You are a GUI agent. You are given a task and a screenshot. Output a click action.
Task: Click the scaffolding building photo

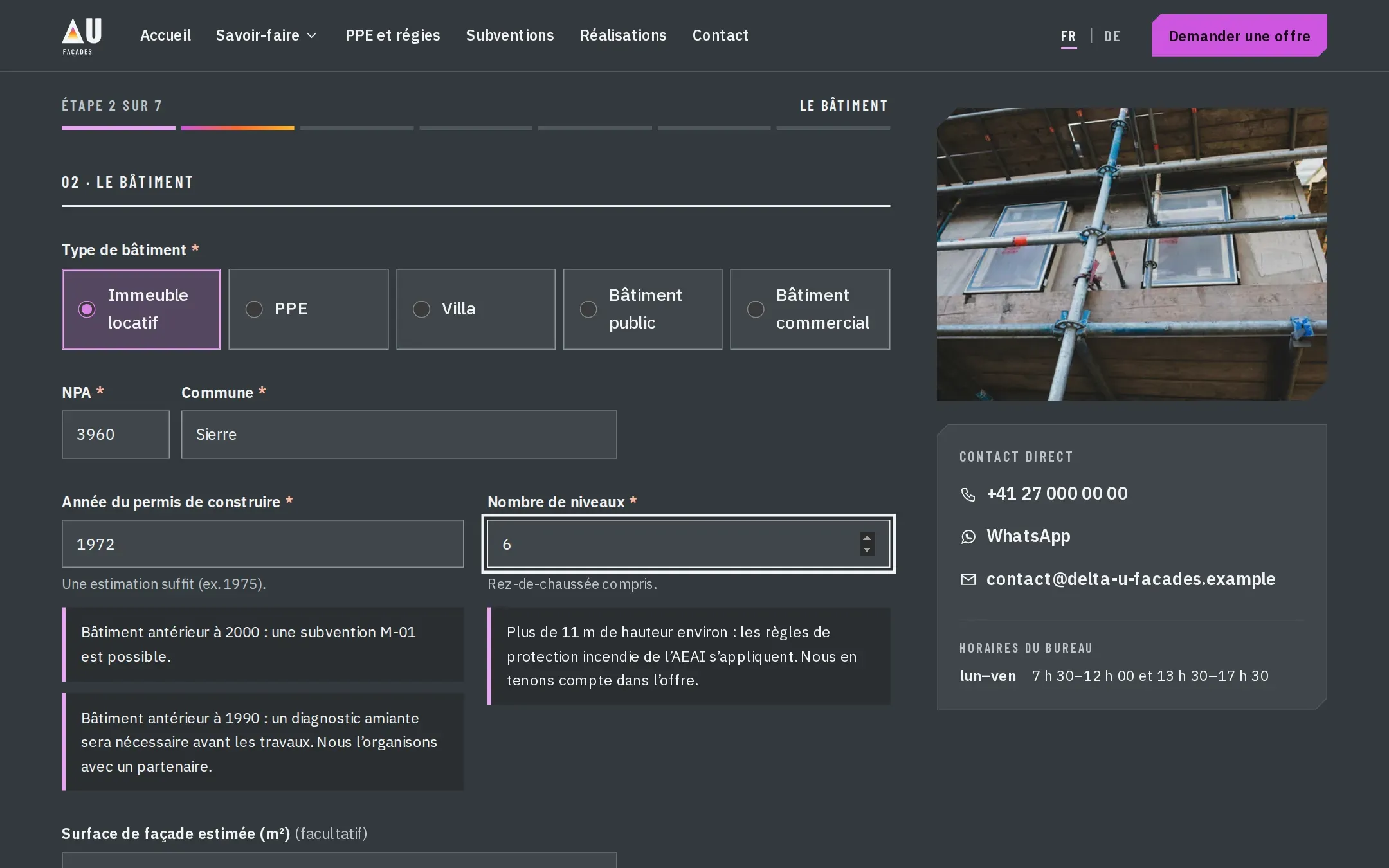coord(1132,254)
